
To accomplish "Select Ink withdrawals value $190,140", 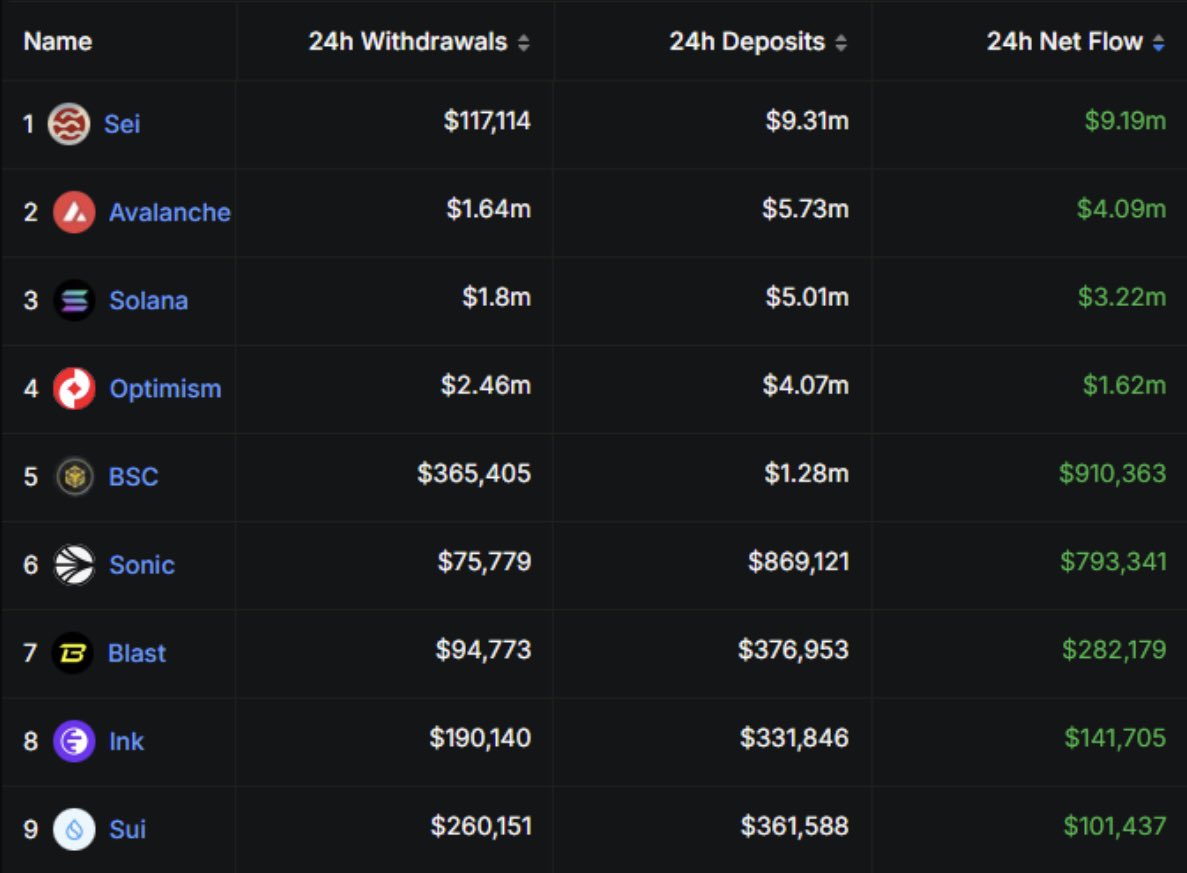I will (x=480, y=737).
